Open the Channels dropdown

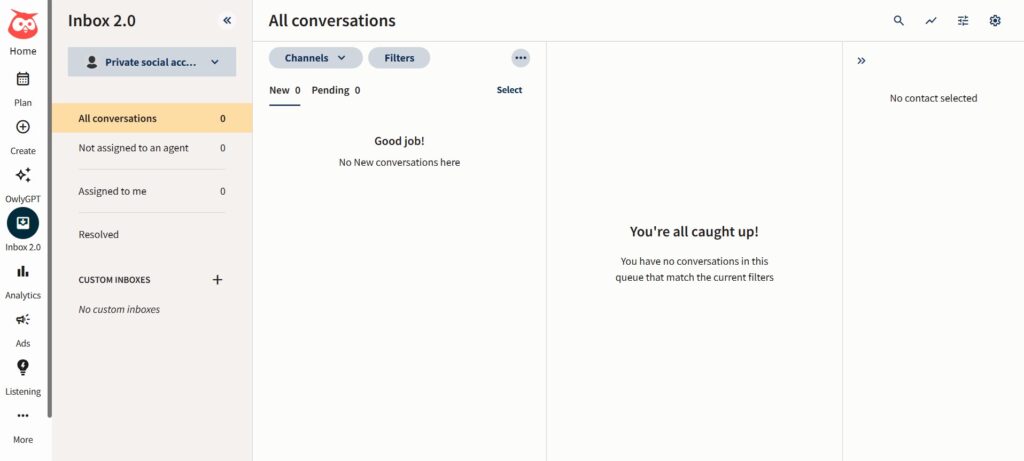point(315,58)
